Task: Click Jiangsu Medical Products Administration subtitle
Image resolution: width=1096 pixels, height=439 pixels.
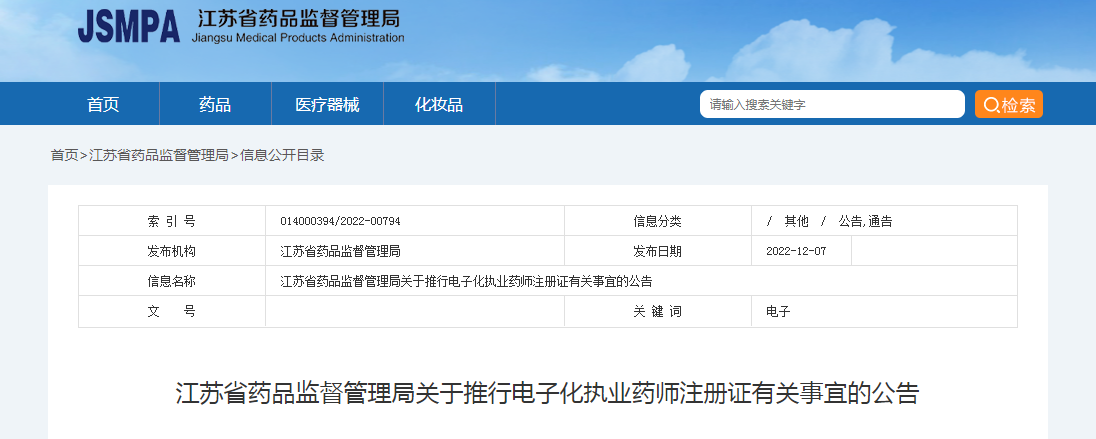Action: pyautogui.click(x=298, y=38)
